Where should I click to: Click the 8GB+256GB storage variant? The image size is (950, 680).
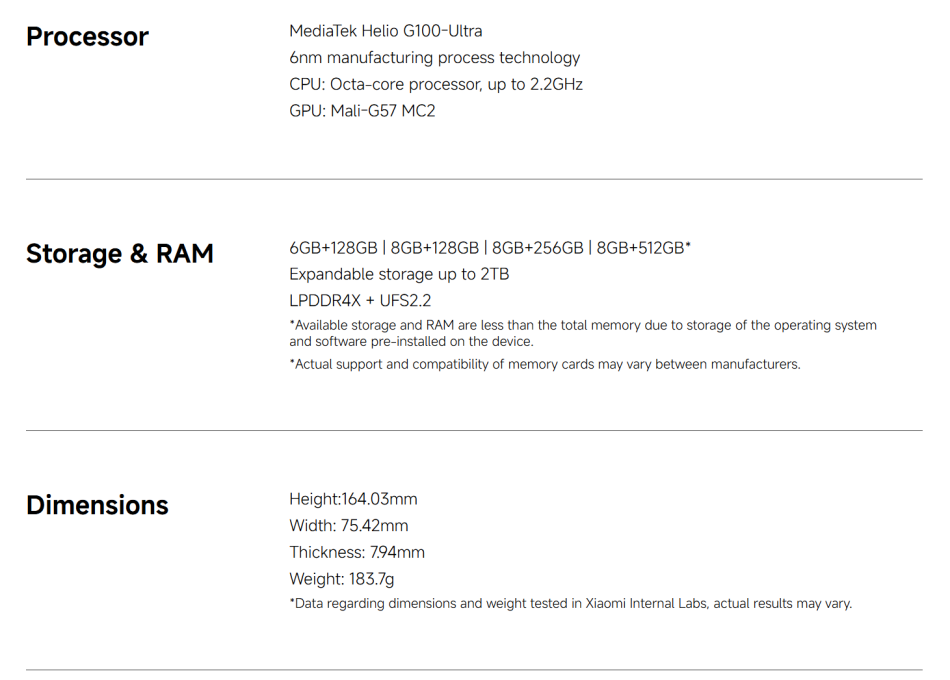pyautogui.click(x=538, y=248)
